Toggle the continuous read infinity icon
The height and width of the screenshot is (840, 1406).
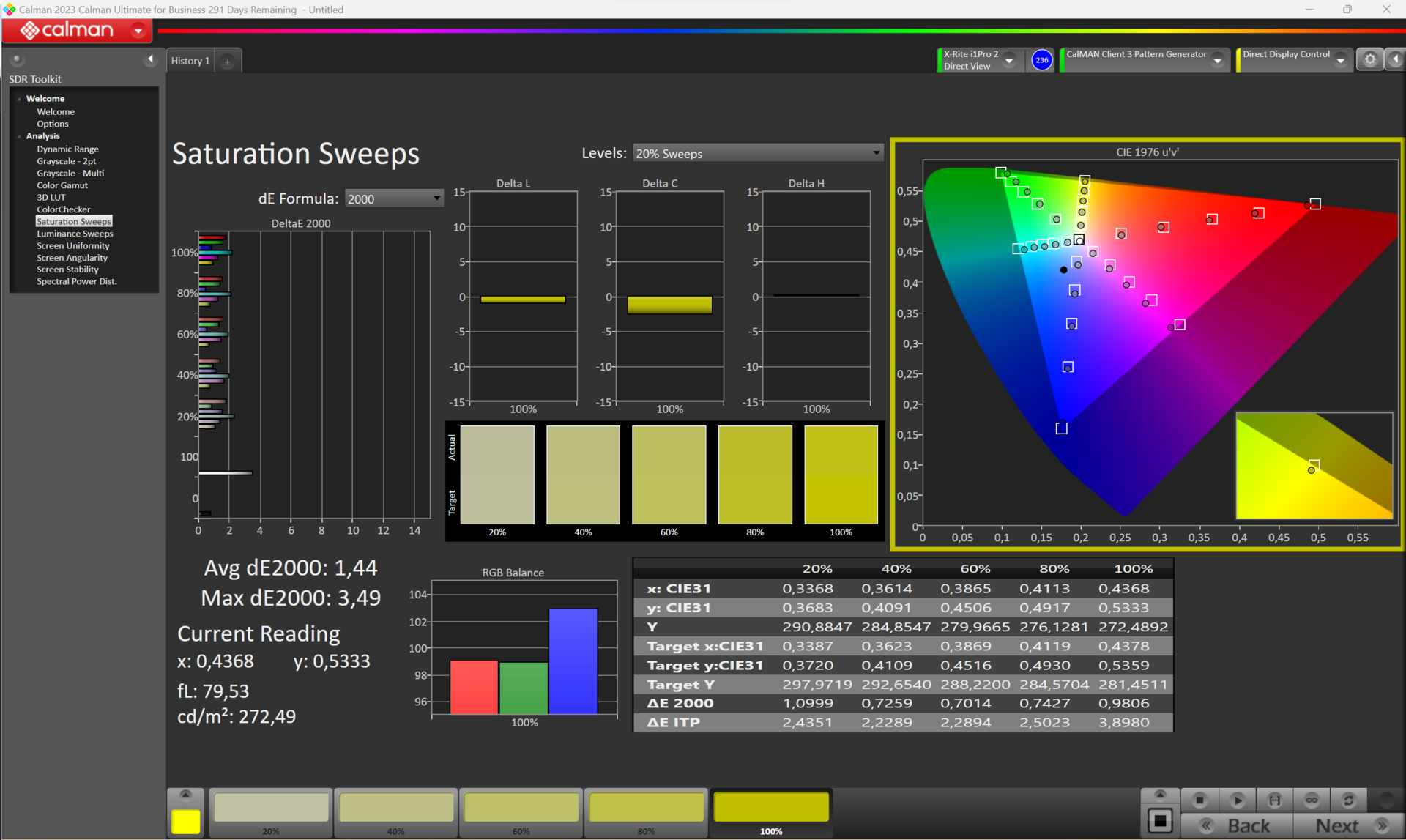1312,800
